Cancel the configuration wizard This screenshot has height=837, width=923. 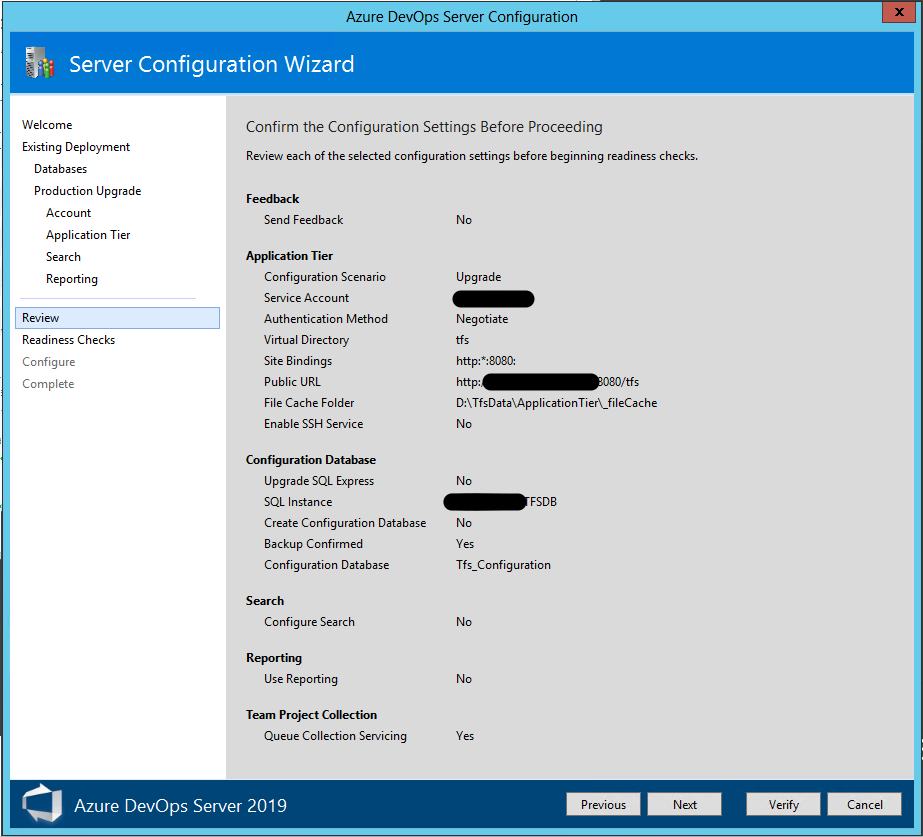[x=864, y=804]
